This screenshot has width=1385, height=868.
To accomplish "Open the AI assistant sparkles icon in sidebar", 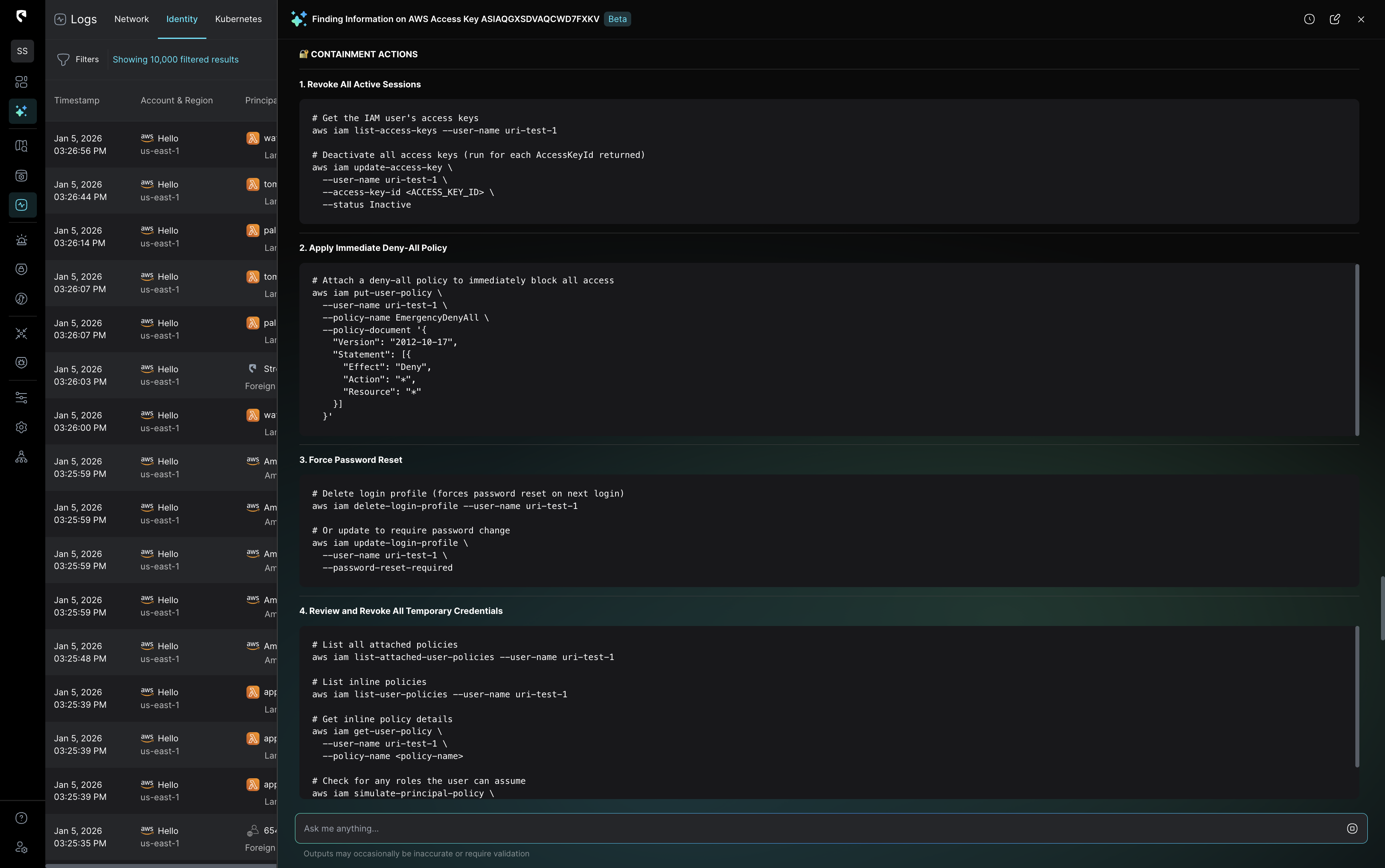I will point(22,111).
